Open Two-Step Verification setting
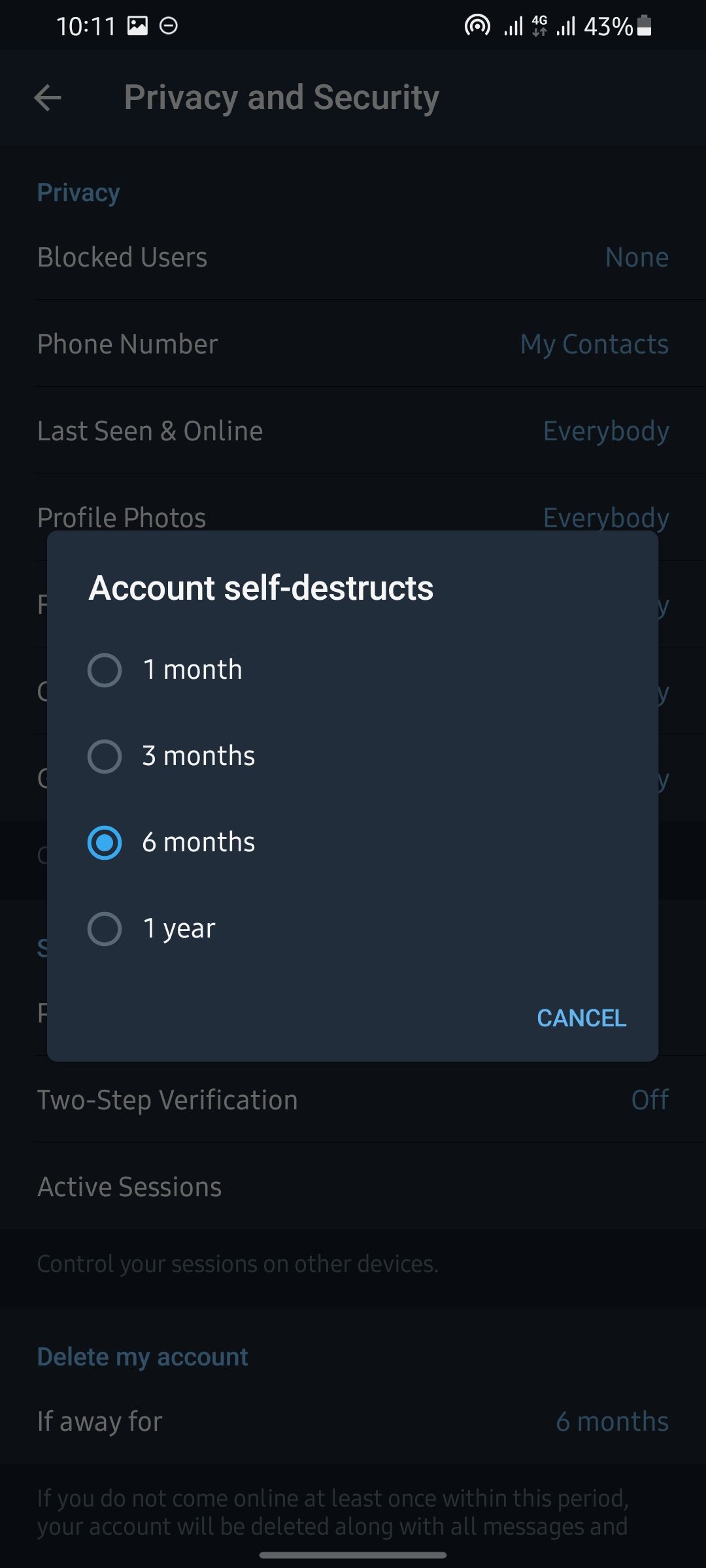The image size is (706, 1568). [353, 1100]
